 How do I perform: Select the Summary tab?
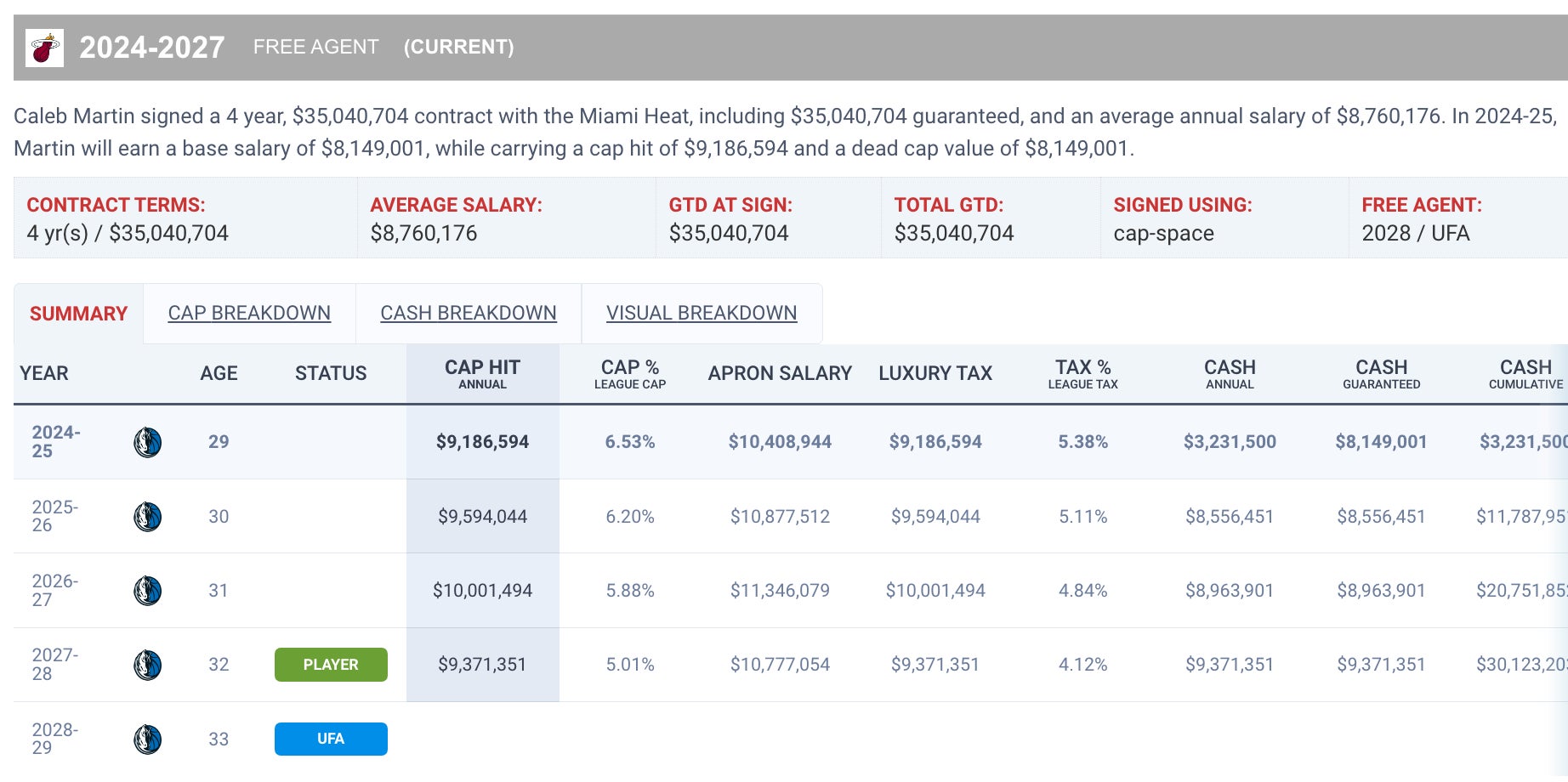[x=78, y=314]
